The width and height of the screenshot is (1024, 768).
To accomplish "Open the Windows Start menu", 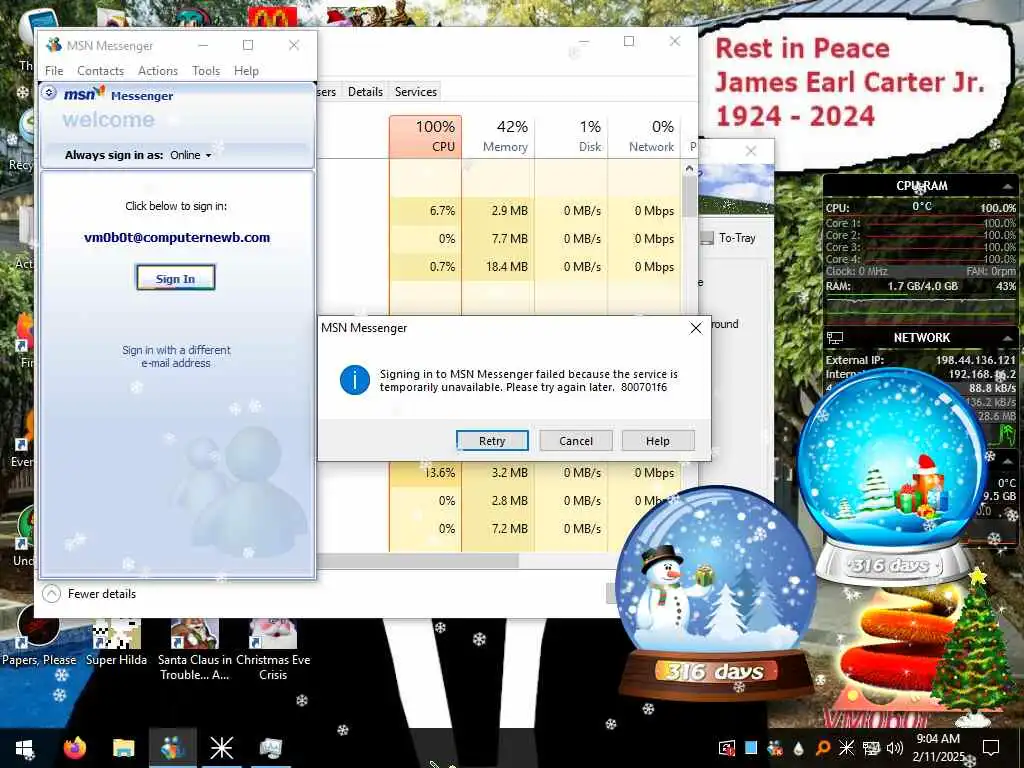I will pos(25,748).
